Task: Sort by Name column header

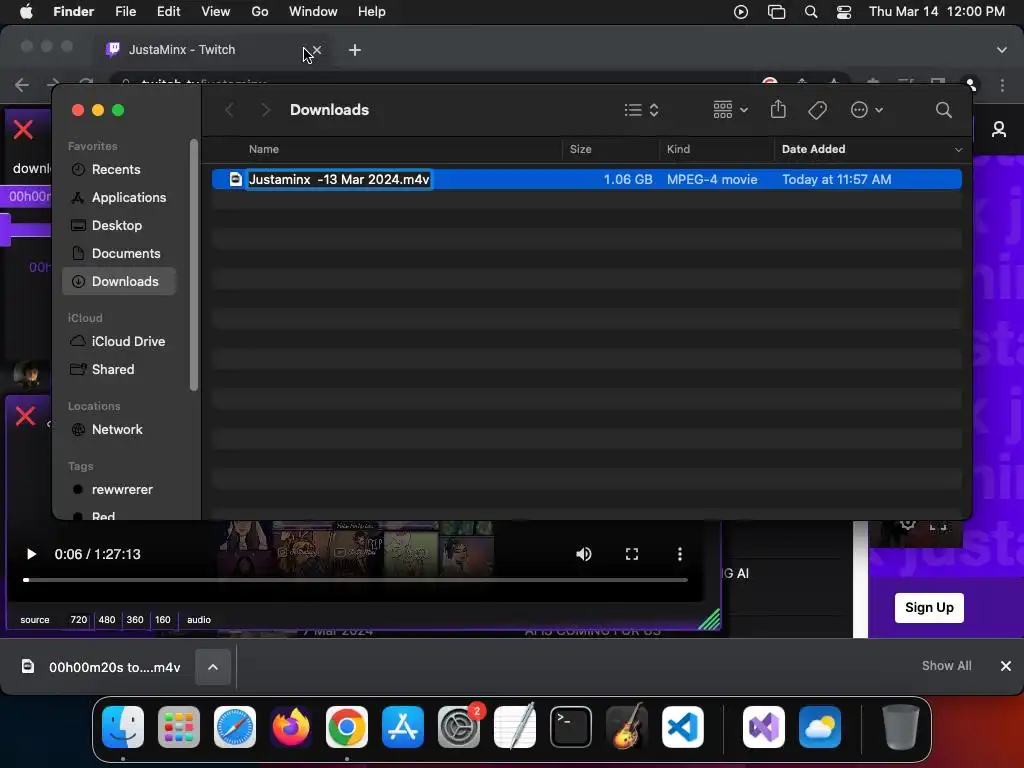Action: tap(264, 149)
